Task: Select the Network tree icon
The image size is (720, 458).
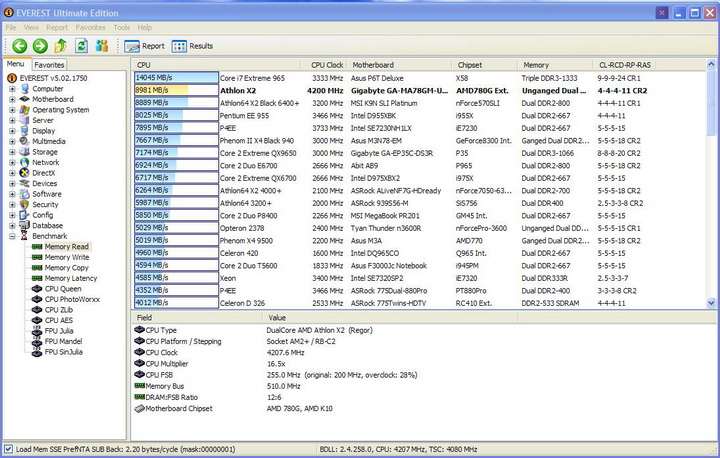Action: 25,163
